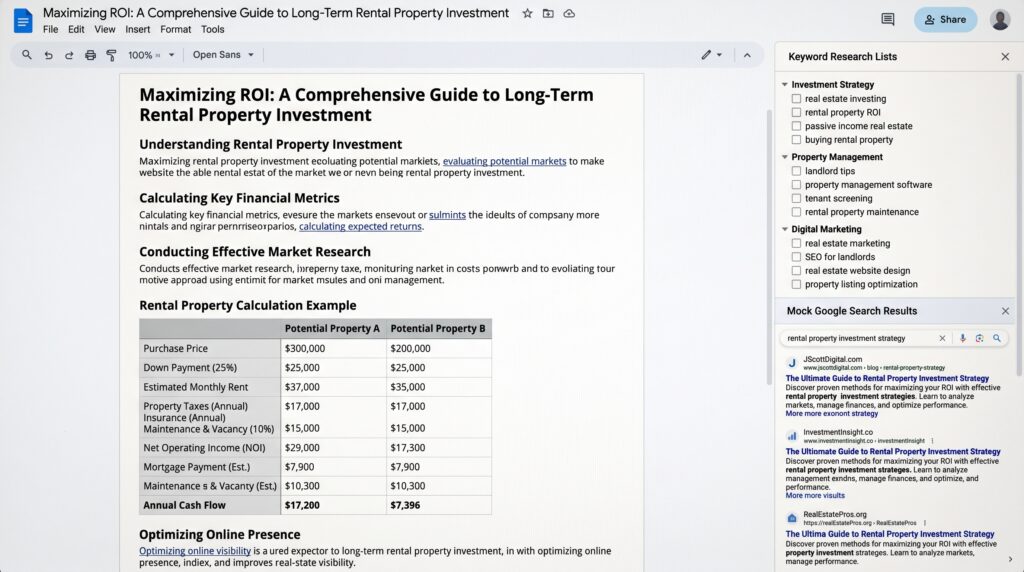
Task: Check the cloud save status icon
Action: coord(569,14)
